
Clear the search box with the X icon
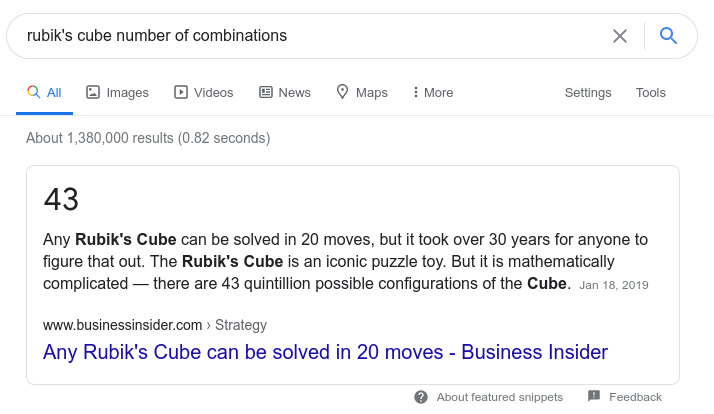620,36
